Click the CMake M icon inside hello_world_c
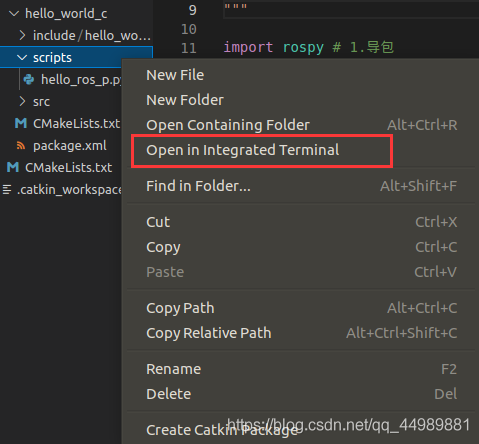The width and height of the screenshot is (479, 444). (x=21, y=123)
